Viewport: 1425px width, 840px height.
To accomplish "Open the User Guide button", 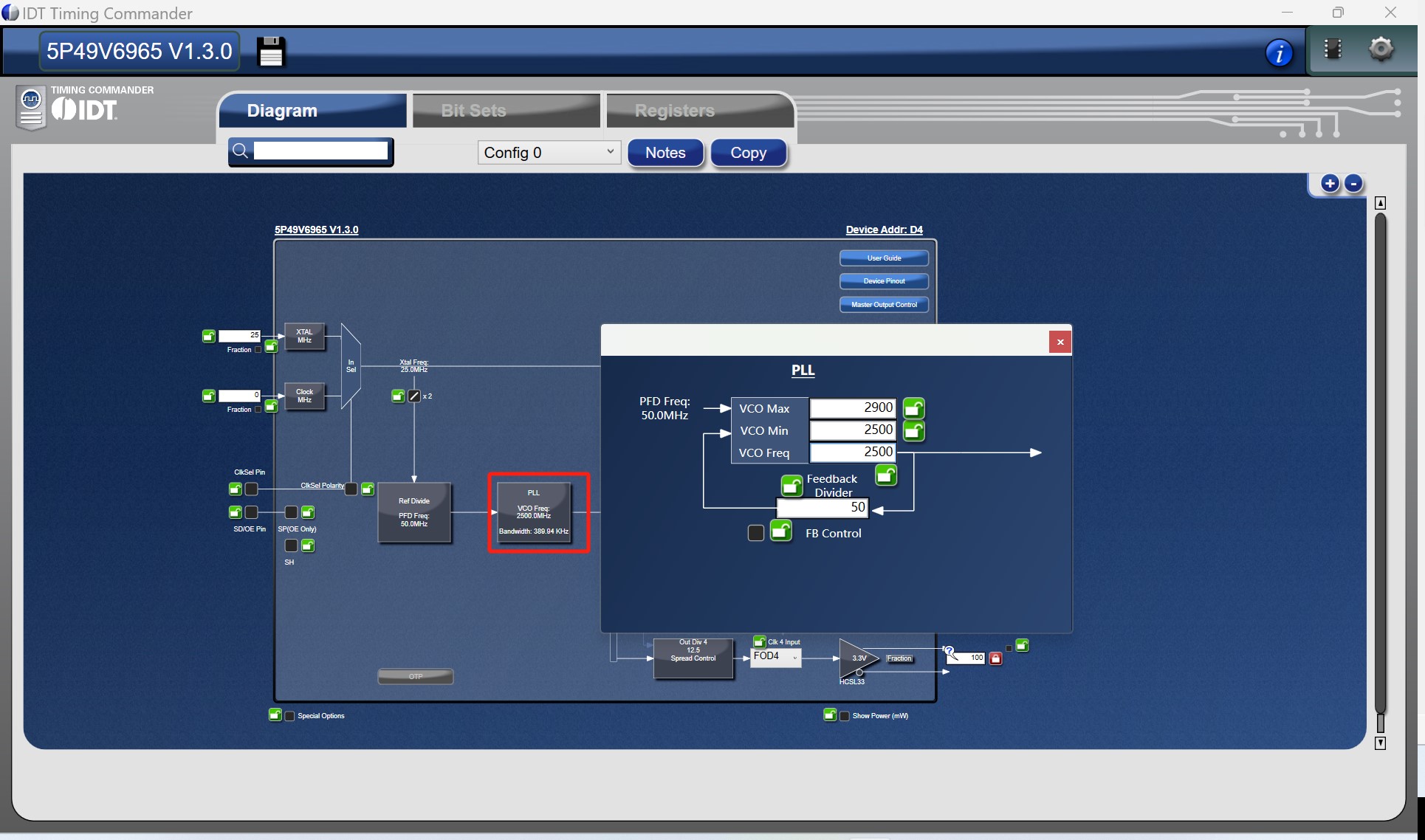I will [x=884, y=258].
